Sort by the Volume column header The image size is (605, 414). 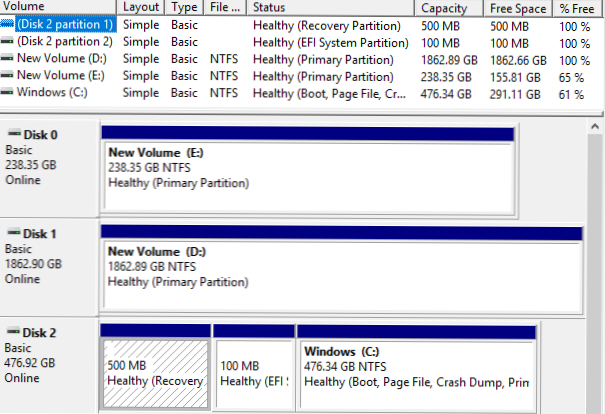58,7
